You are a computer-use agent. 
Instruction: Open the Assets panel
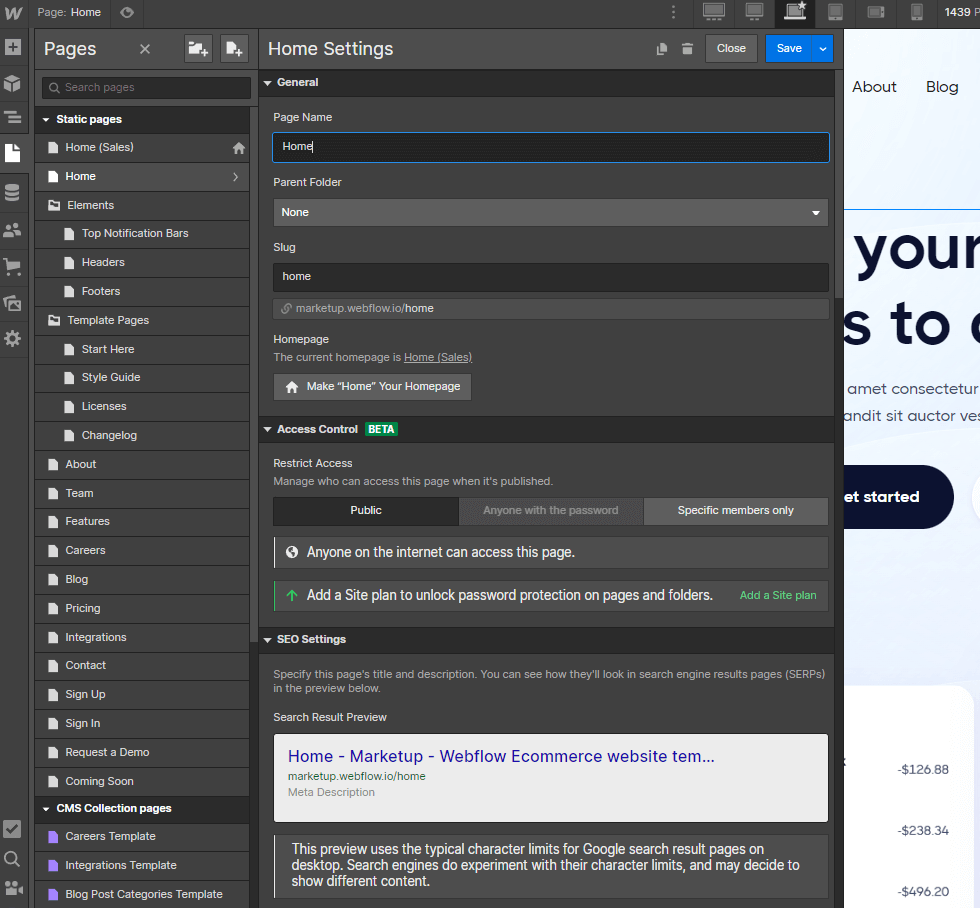tap(14, 303)
